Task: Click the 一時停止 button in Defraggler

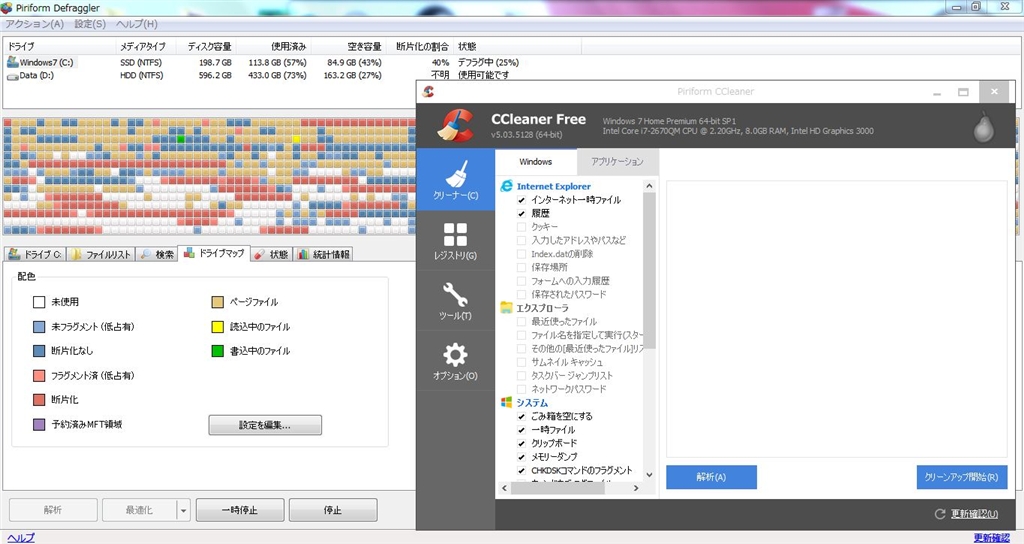Action: click(240, 510)
